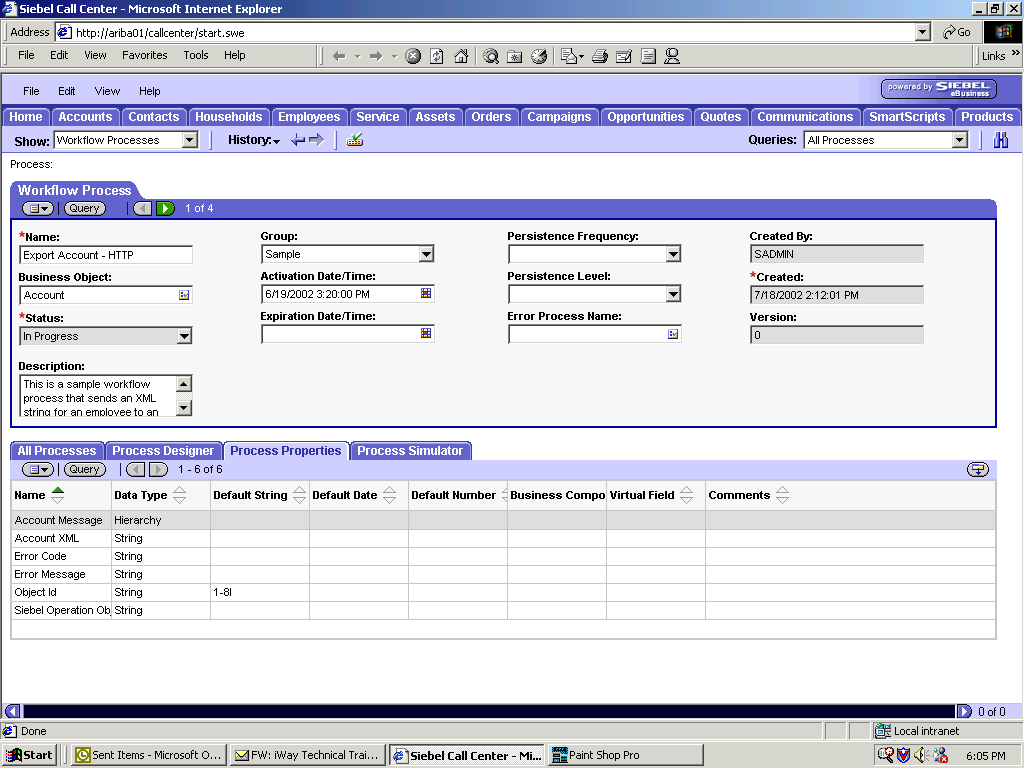Screen dimensions: 1024x768
Task: Click the Search icon in the browser toolbar
Action: [x=489, y=56]
